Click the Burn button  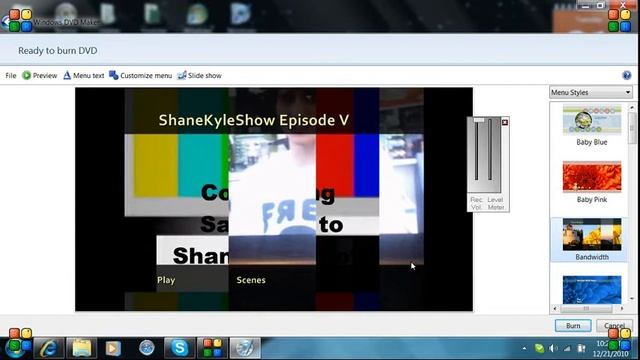click(573, 325)
